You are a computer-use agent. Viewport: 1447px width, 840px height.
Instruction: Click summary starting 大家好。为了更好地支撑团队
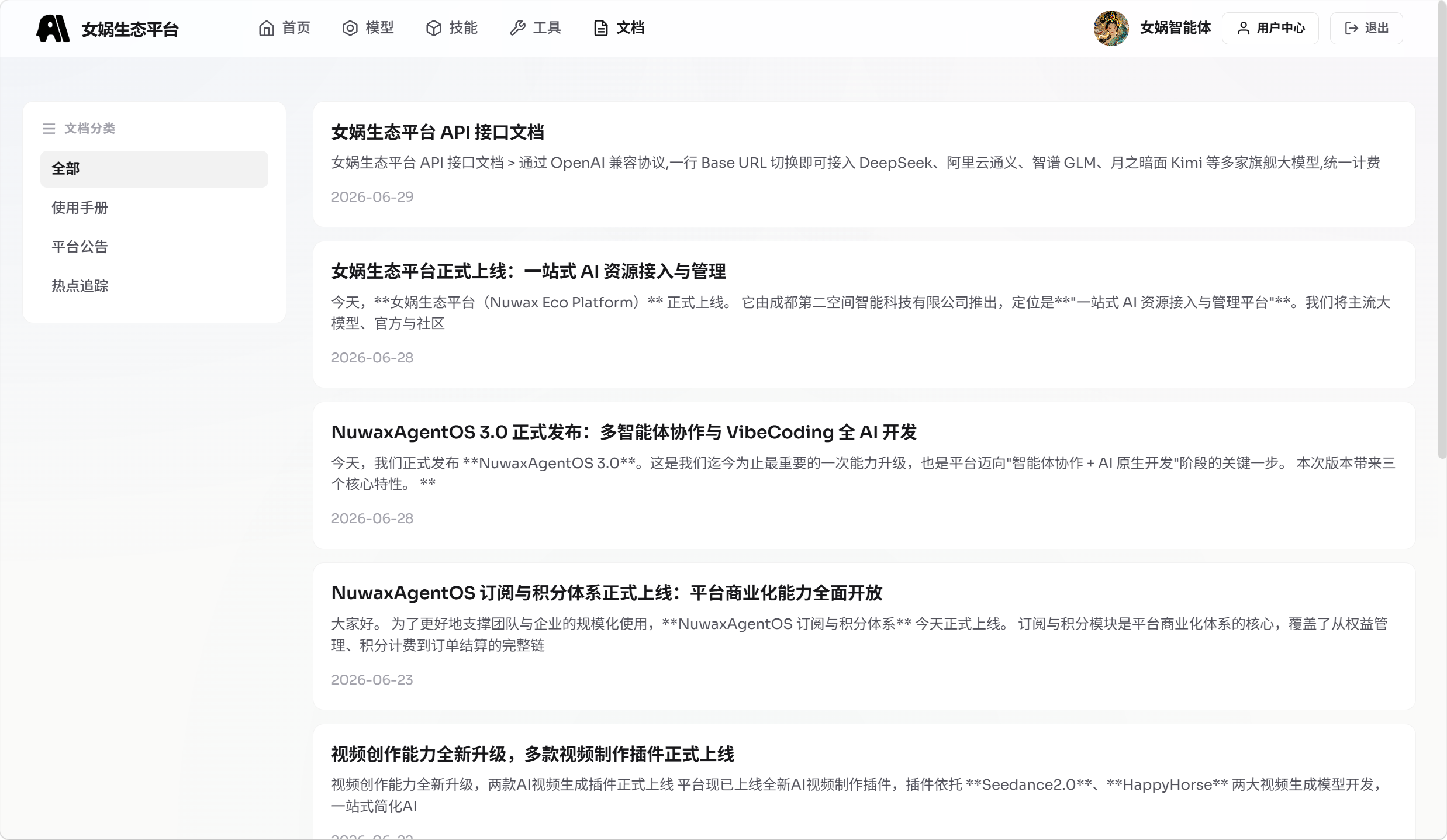[x=859, y=635]
